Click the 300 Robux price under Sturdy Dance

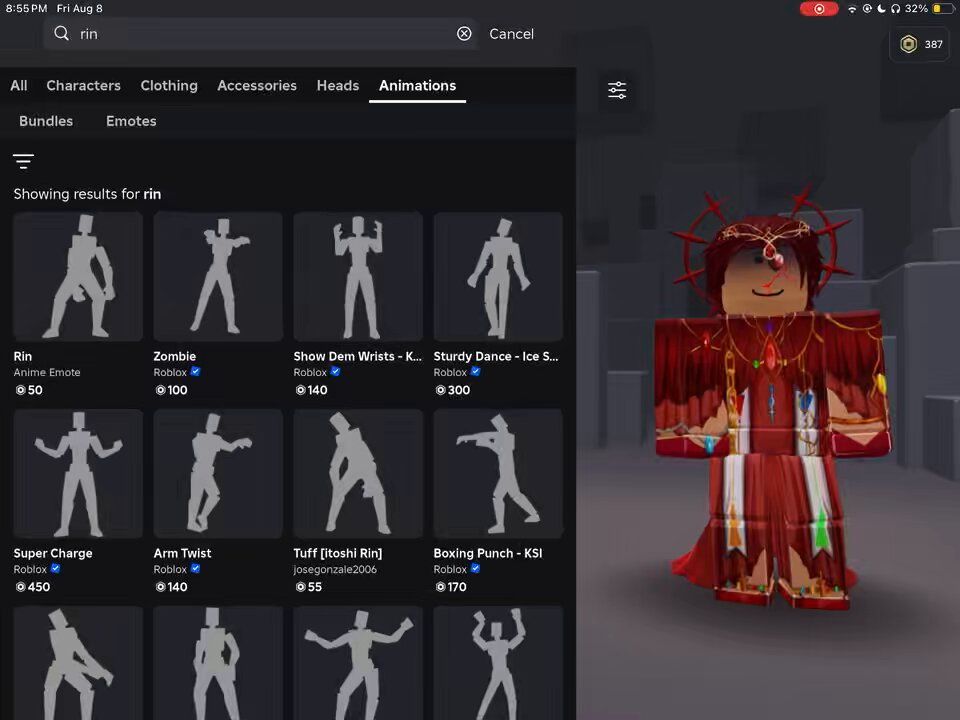click(452, 390)
